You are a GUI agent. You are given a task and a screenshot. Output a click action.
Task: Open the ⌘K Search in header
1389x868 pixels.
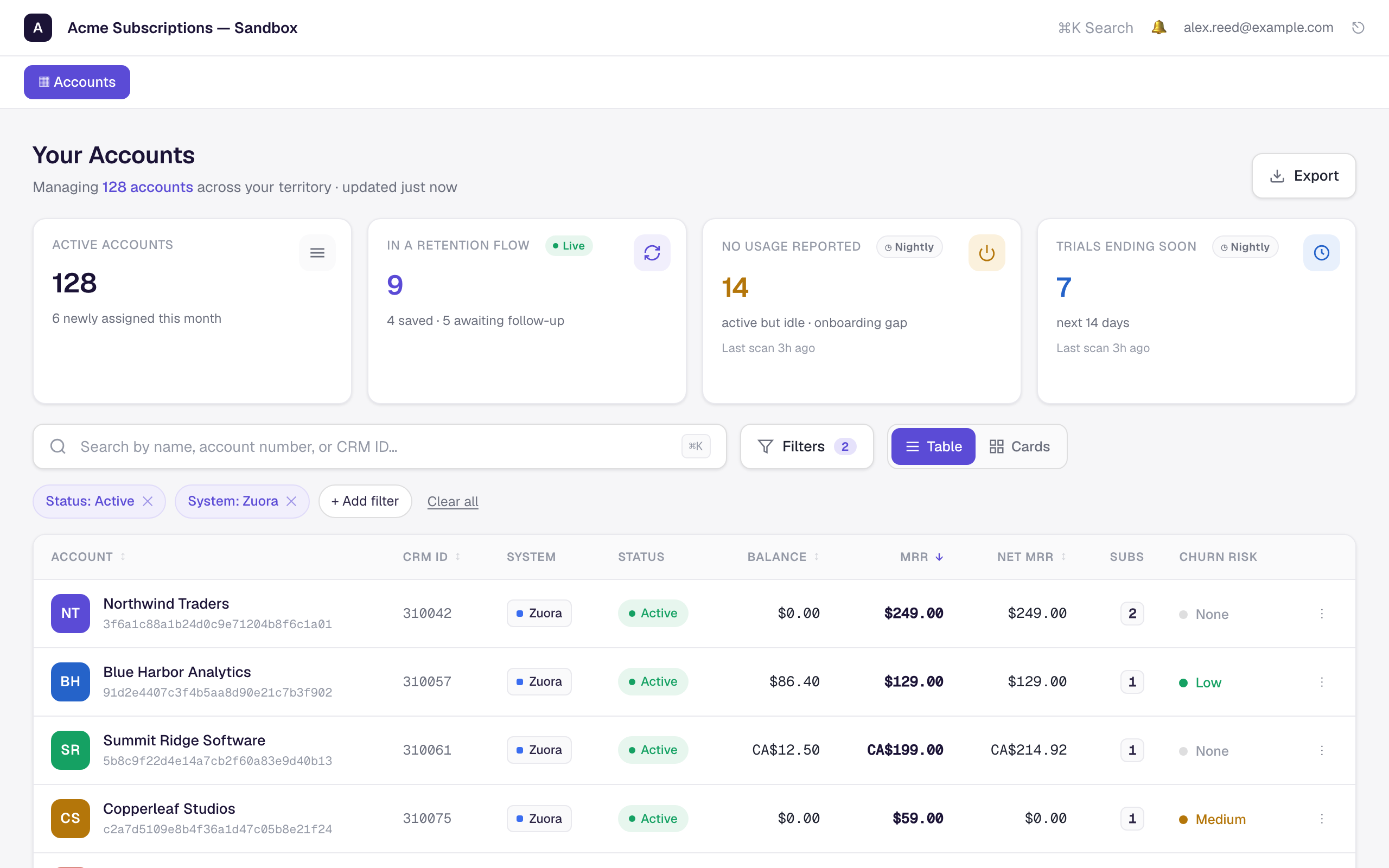1095,28
